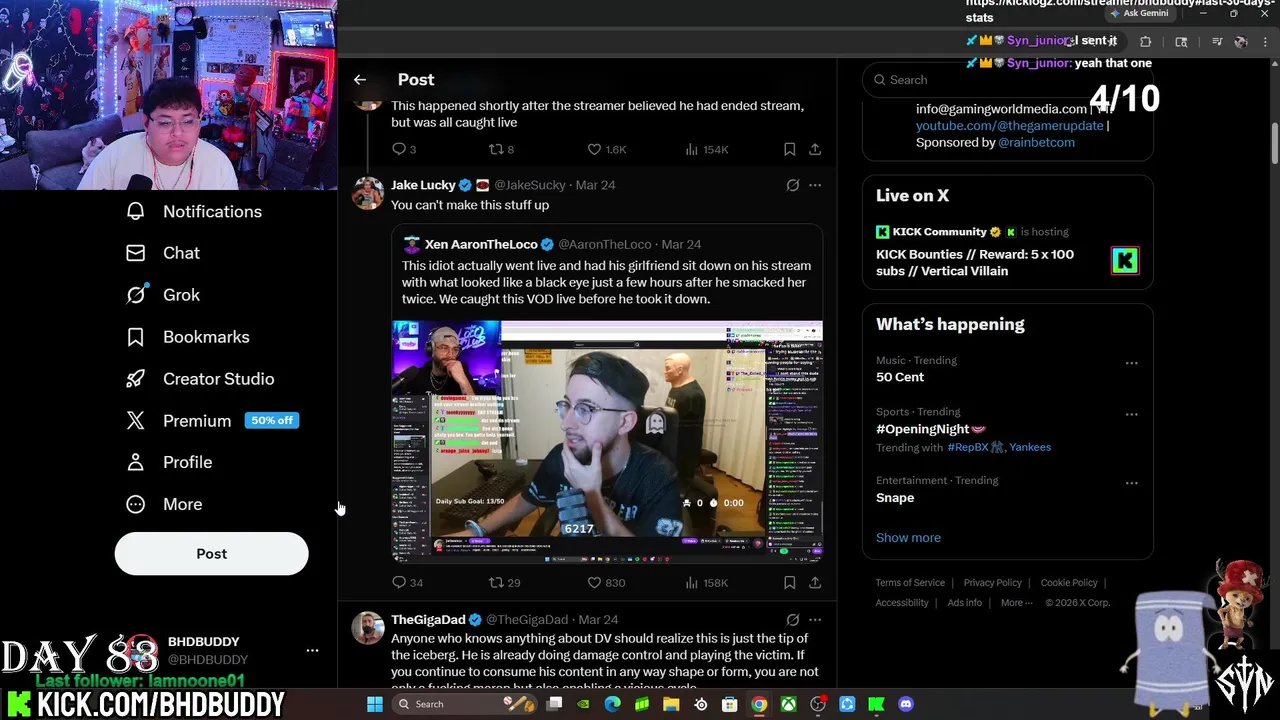
Task: Repost Jake Lucky's post with 29 reposts
Action: (x=504, y=582)
